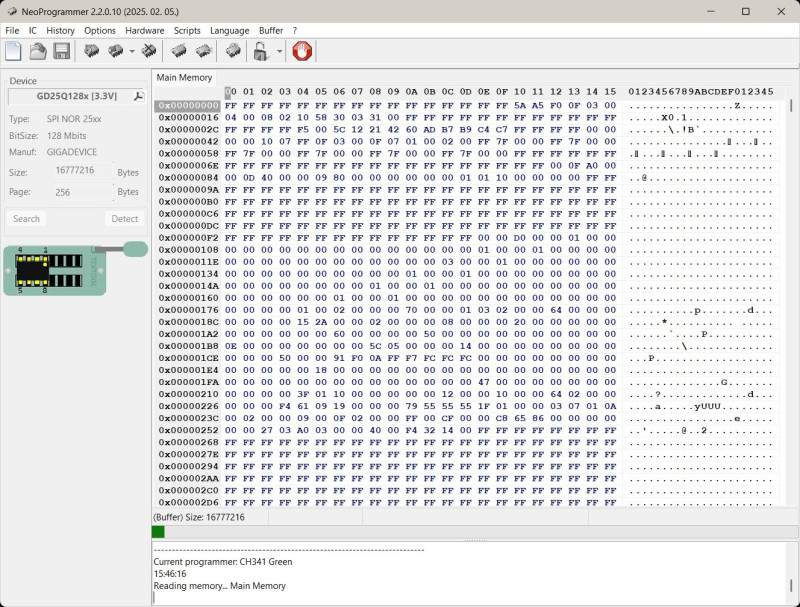Select address row 0x00000226
800x607 pixels.
[188, 406]
